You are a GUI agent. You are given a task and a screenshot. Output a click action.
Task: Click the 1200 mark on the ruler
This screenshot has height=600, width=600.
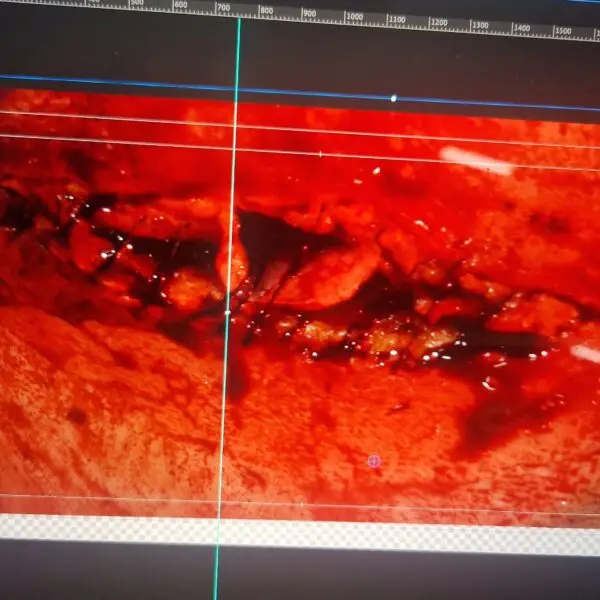[438, 23]
